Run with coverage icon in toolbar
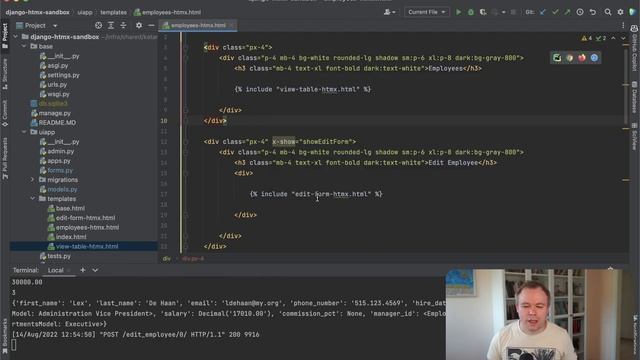 point(483,12)
